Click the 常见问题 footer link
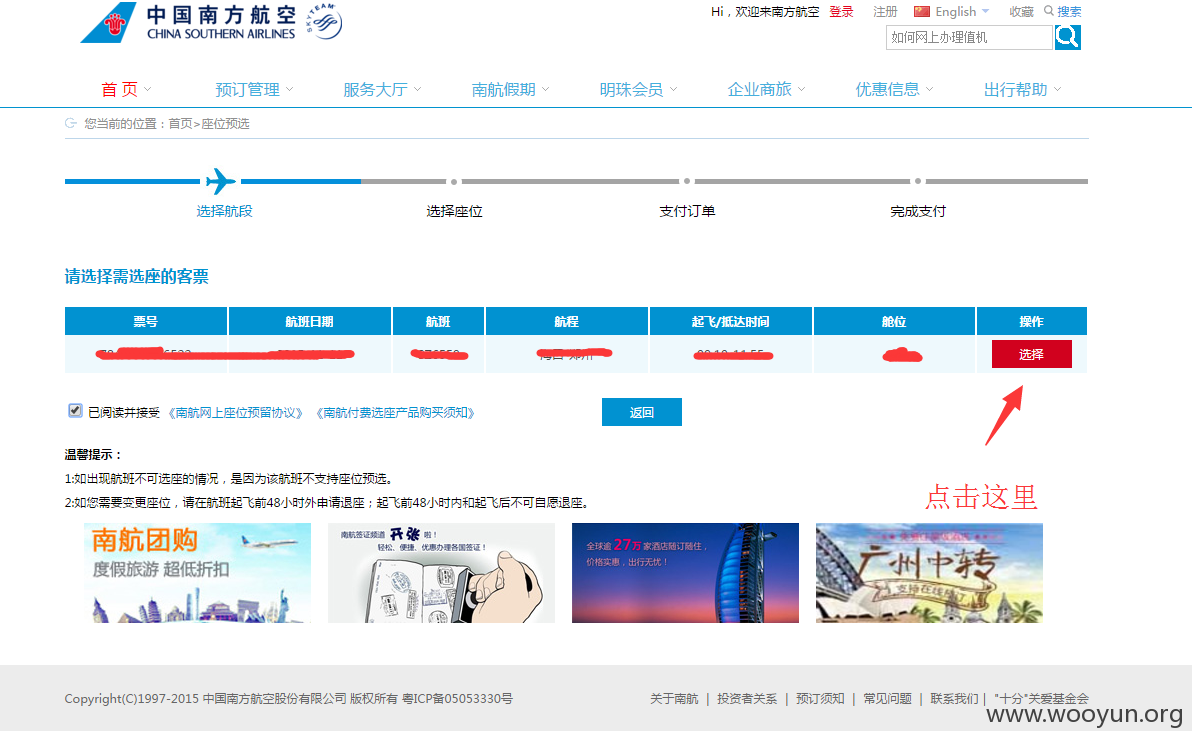Viewport: 1192px width, 743px height. click(887, 698)
